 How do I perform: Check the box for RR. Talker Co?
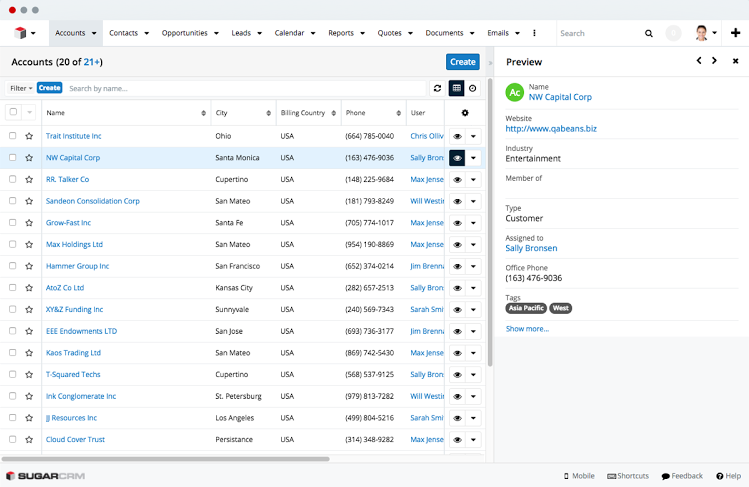point(13,179)
